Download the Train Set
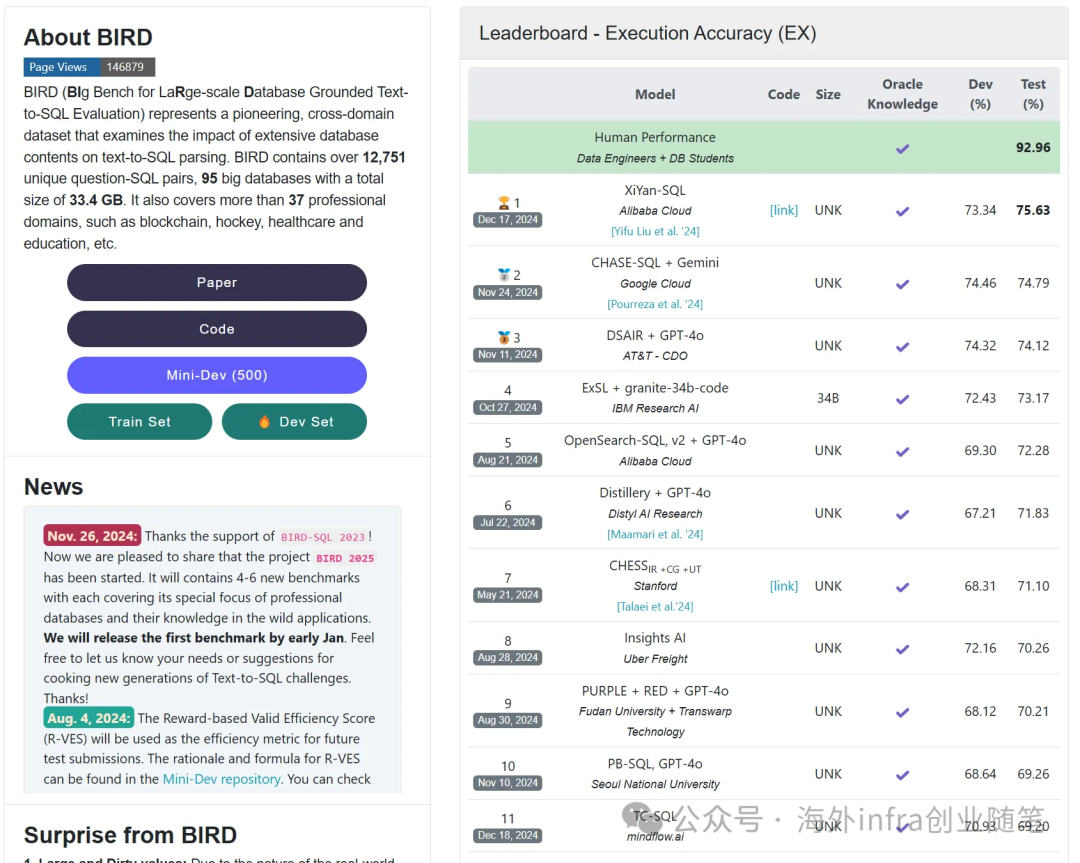1080x863 pixels. [140, 422]
